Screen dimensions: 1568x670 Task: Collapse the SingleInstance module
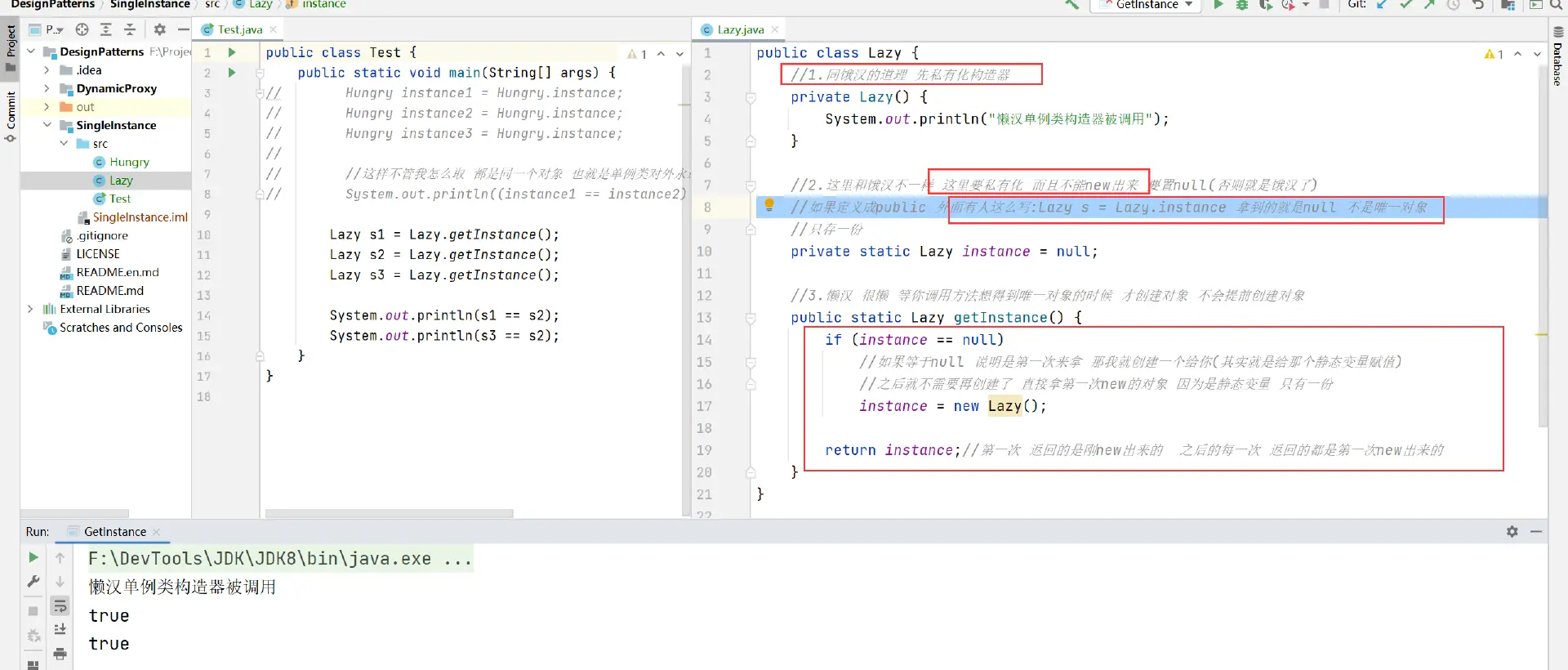click(x=47, y=125)
